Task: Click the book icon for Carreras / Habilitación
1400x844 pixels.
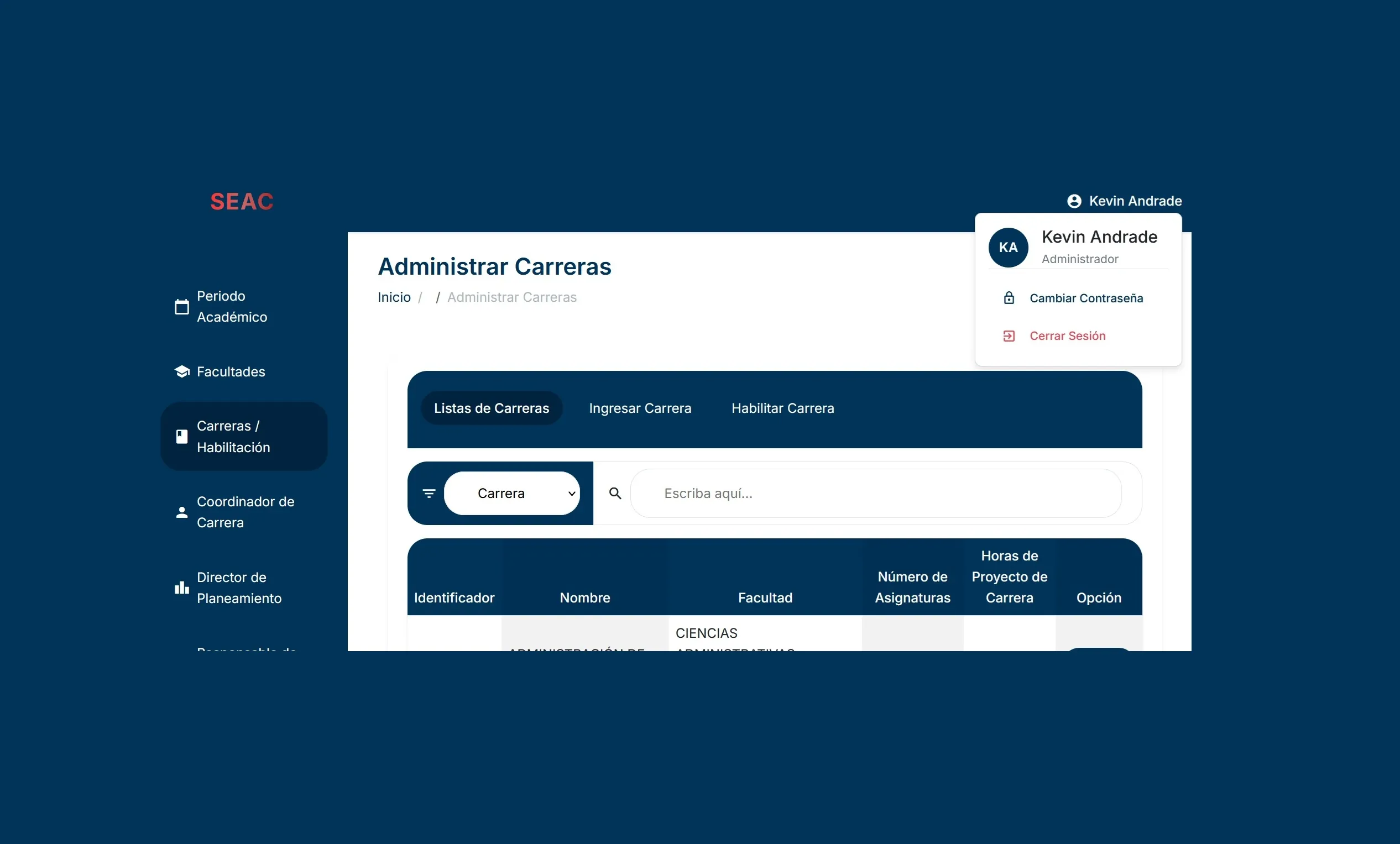Action: (x=182, y=436)
